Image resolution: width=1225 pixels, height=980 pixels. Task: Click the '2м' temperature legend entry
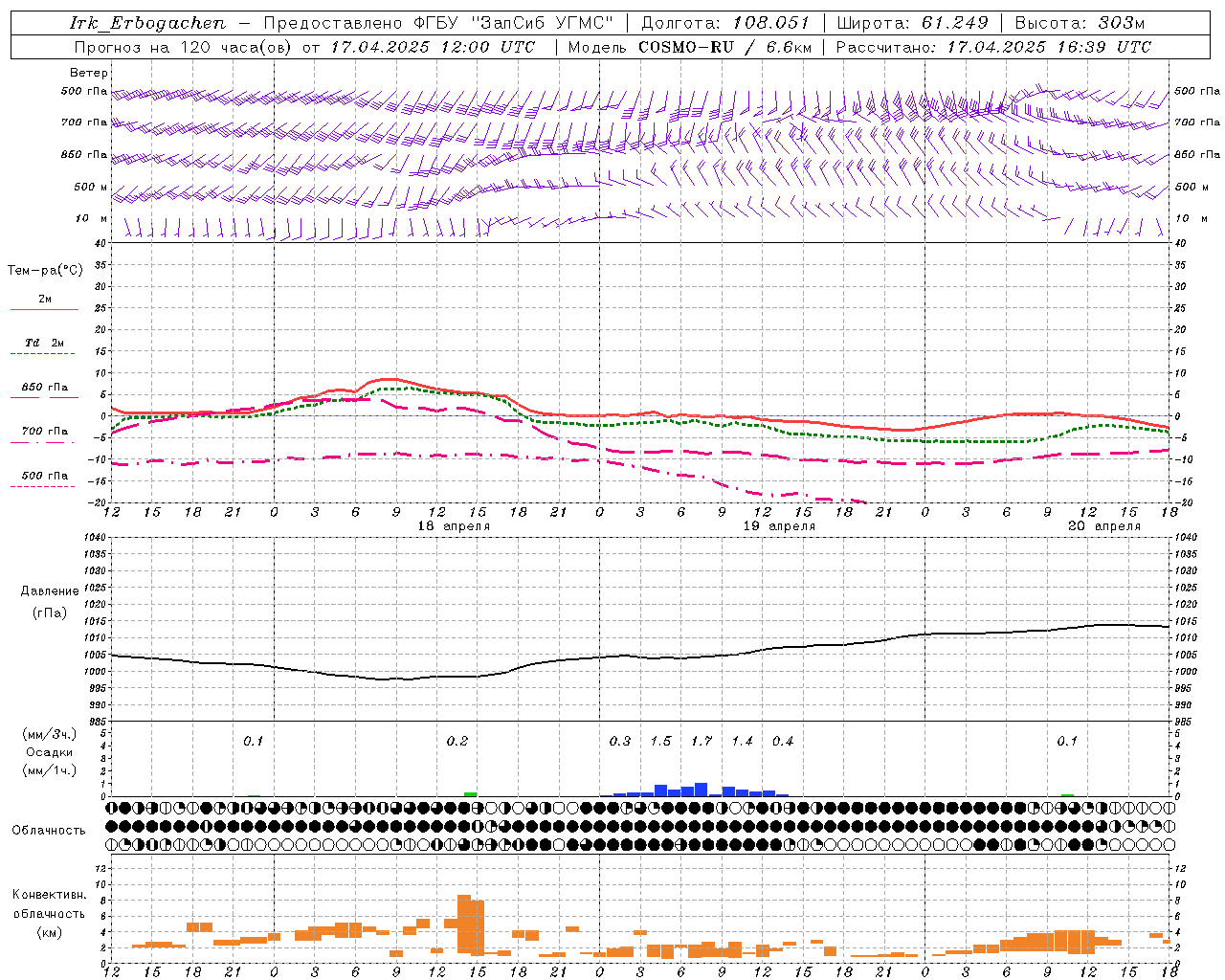click(x=45, y=300)
